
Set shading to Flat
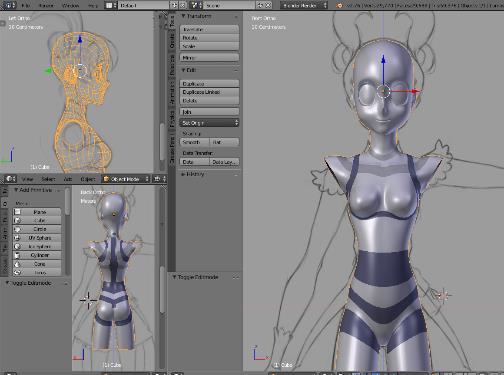pyautogui.click(x=224, y=142)
